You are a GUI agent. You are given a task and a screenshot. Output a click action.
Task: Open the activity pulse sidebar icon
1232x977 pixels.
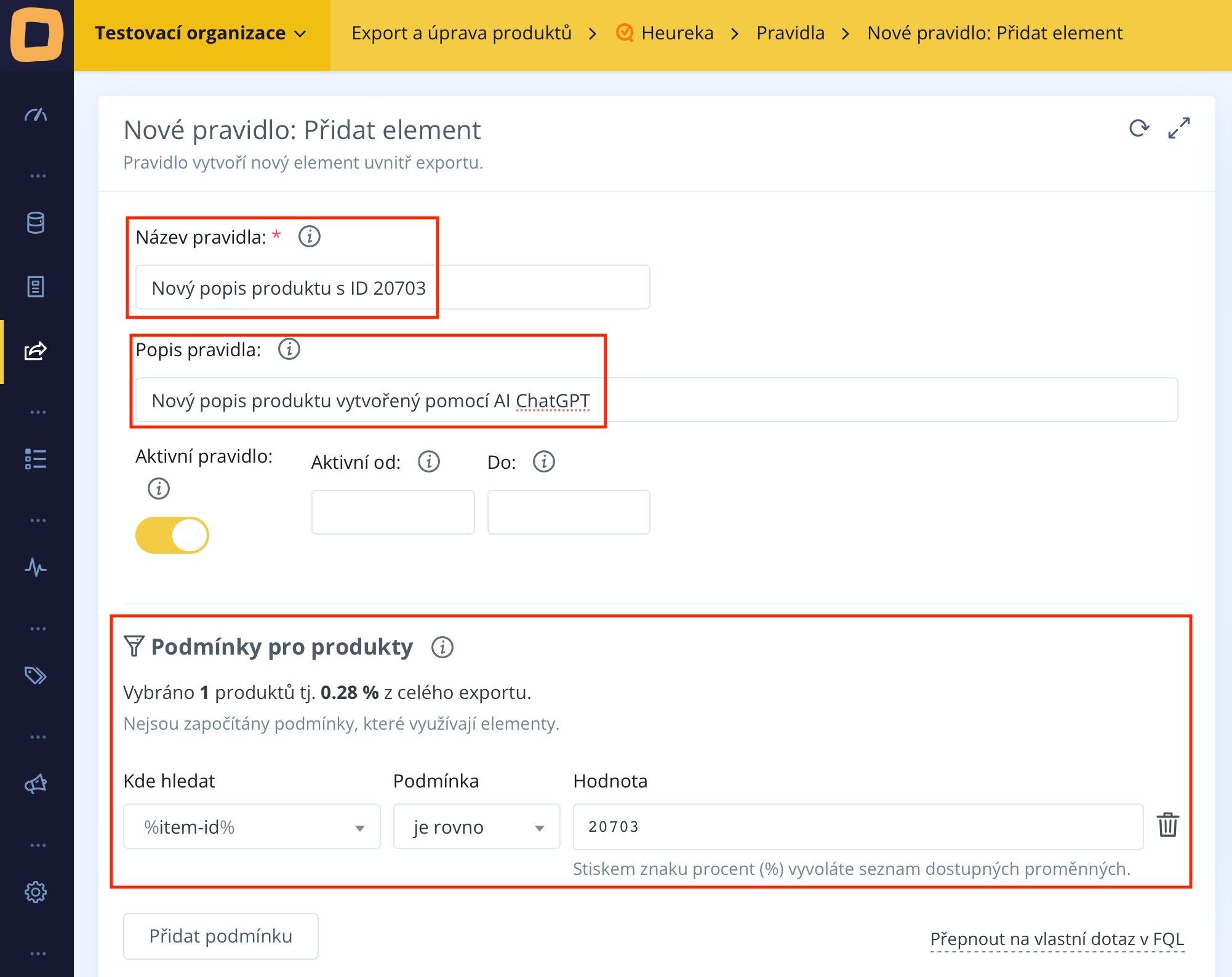tap(36, 567)
